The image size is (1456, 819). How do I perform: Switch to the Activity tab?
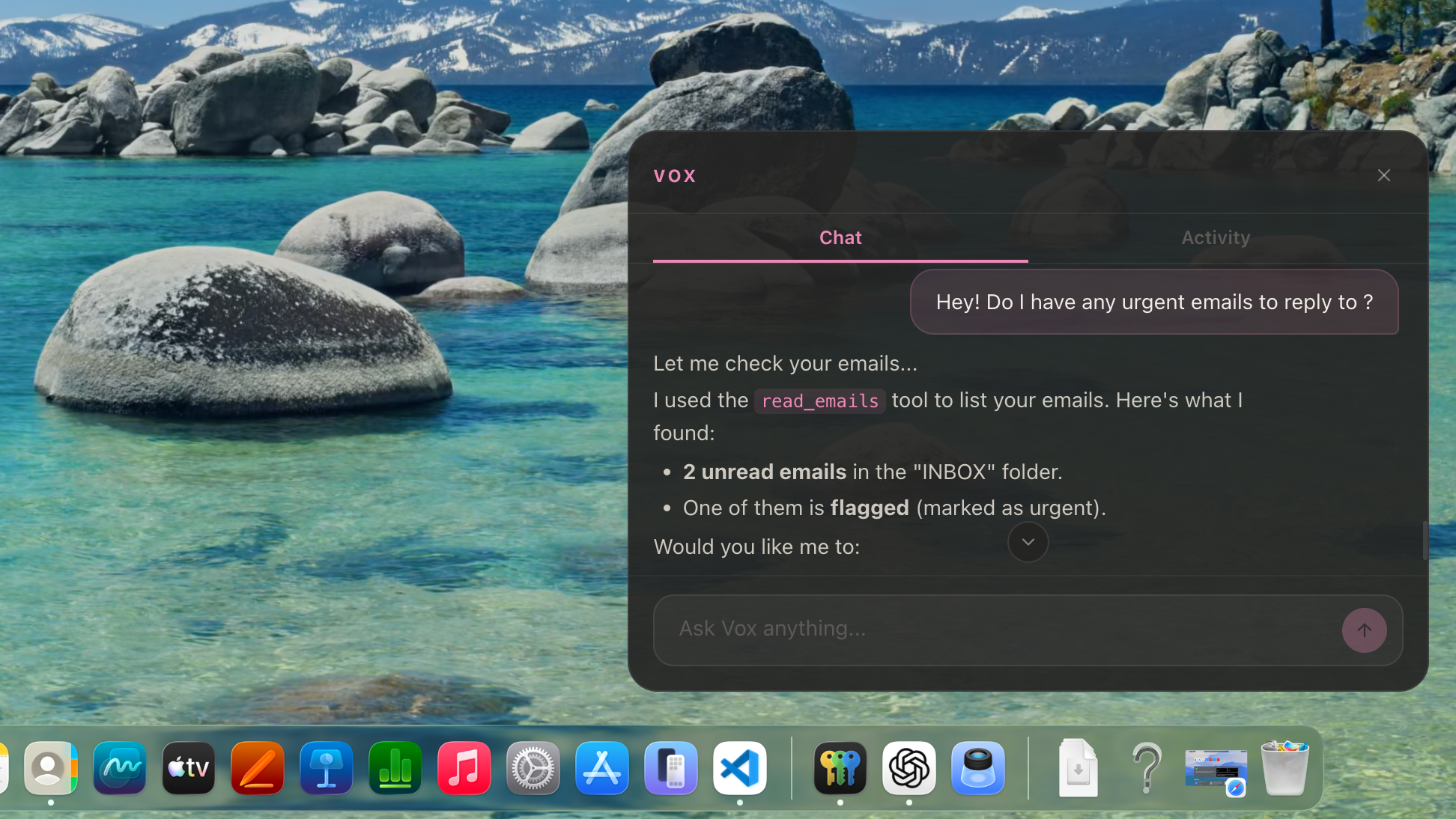point(1215,238)
